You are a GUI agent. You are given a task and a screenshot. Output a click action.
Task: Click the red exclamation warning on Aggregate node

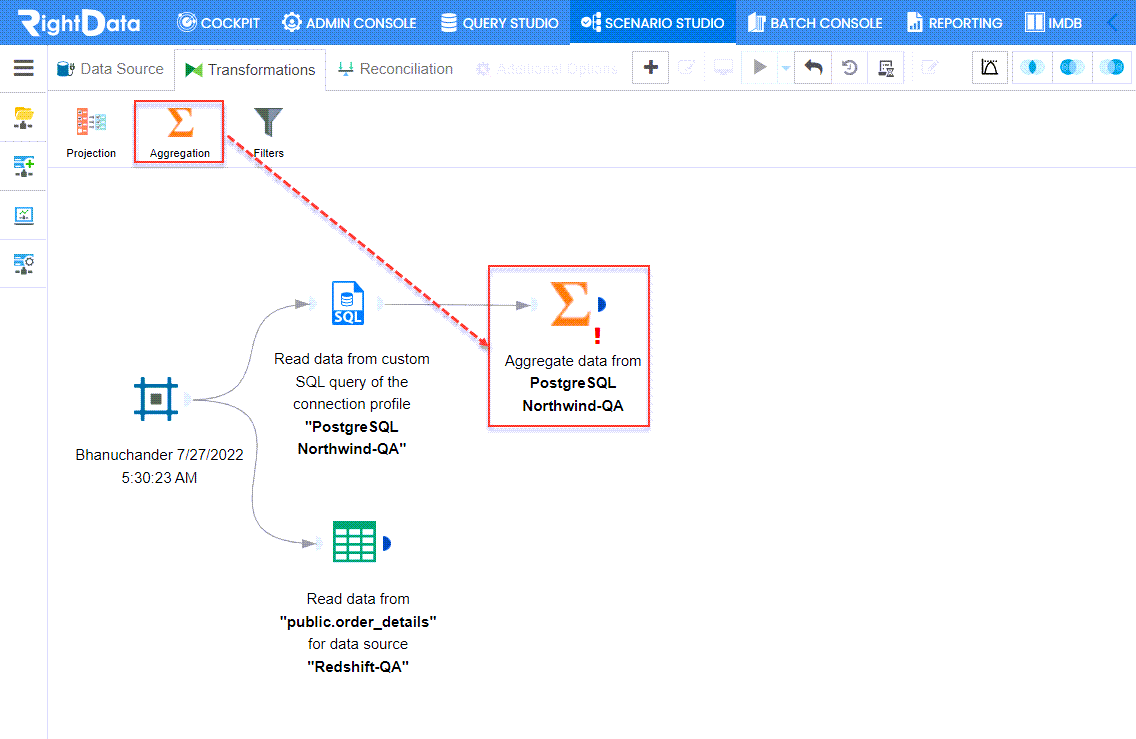(598, 335)
